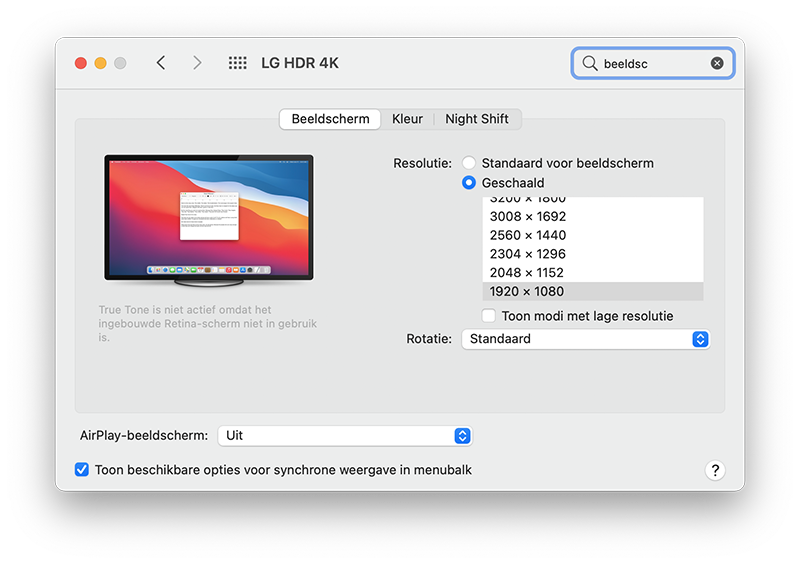Choose resolution 1920 × 1080
Image resolution: width=800 pixels, height=564 pixels.
[x=593, y=291]
